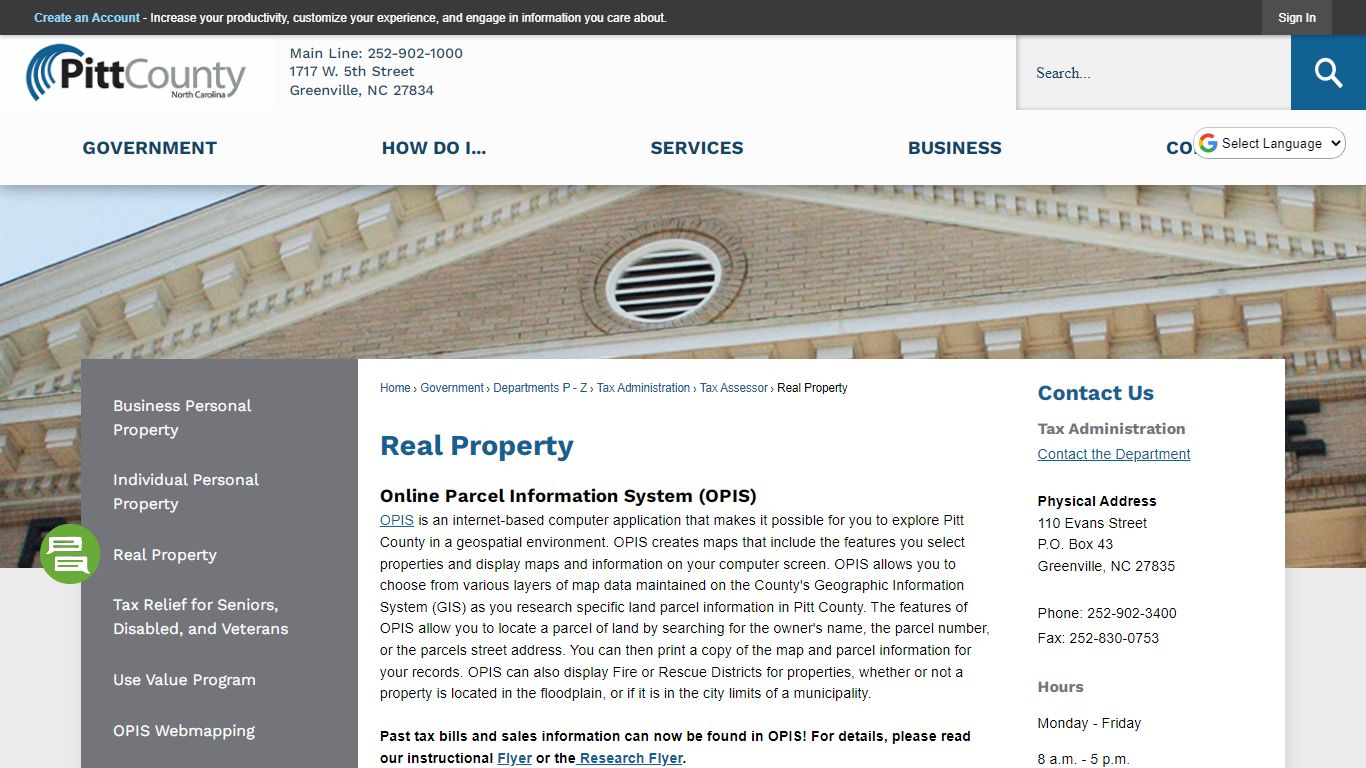Click the P.O. Box 43 line

[x=1075, y=544]
